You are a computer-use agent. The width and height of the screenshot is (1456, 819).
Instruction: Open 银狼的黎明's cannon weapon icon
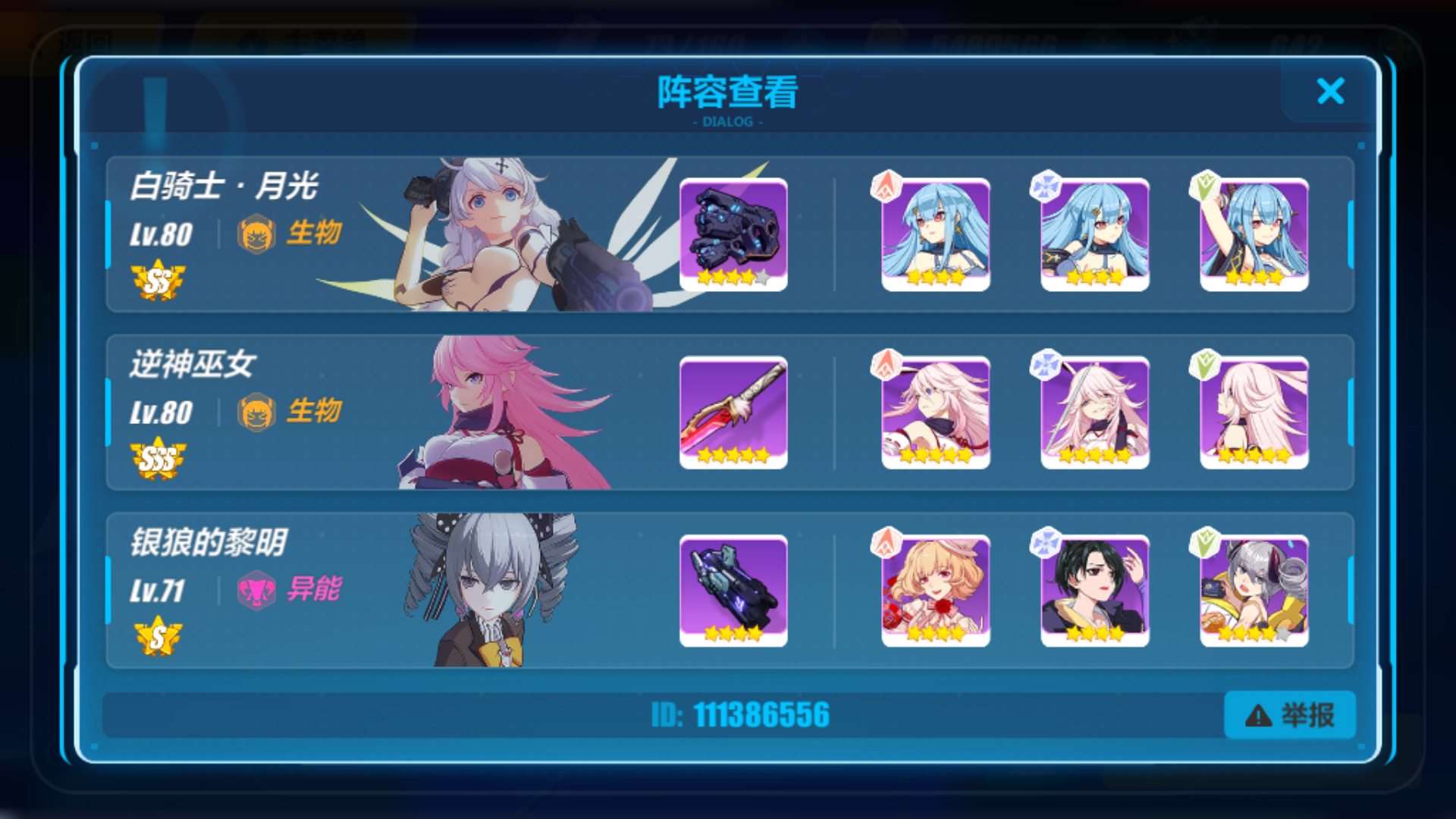click(x=733, y=591)
